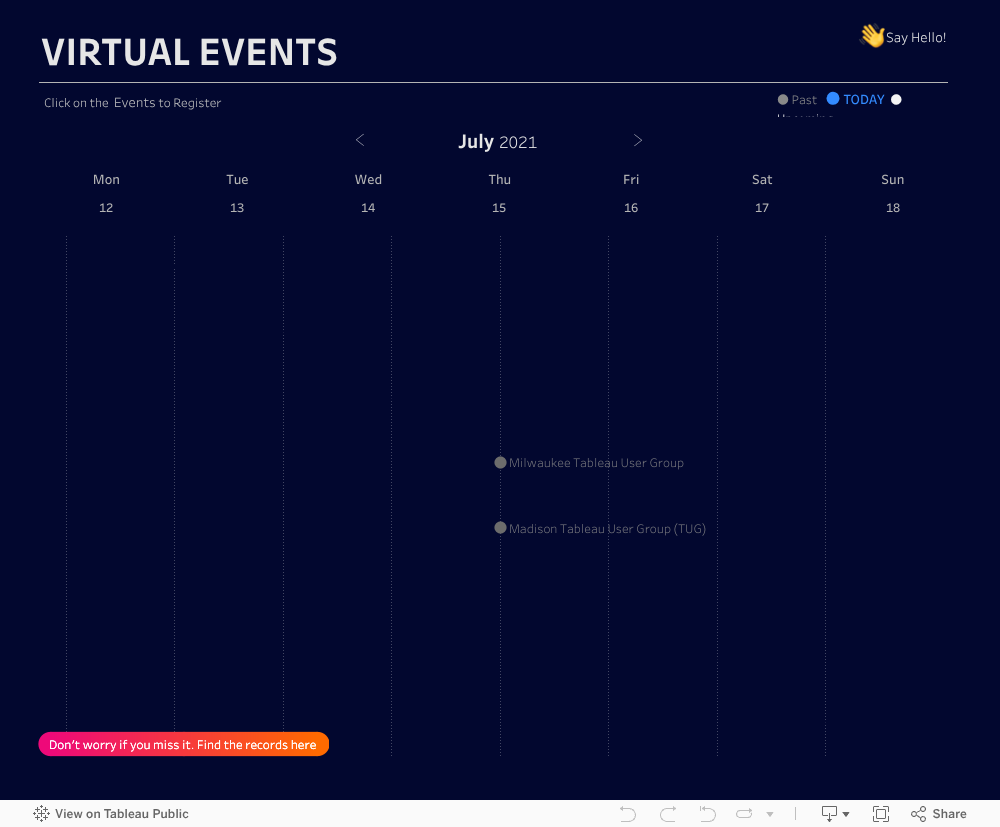Select Sat column header
1000x827 pixels.
[x=762, y=179]
